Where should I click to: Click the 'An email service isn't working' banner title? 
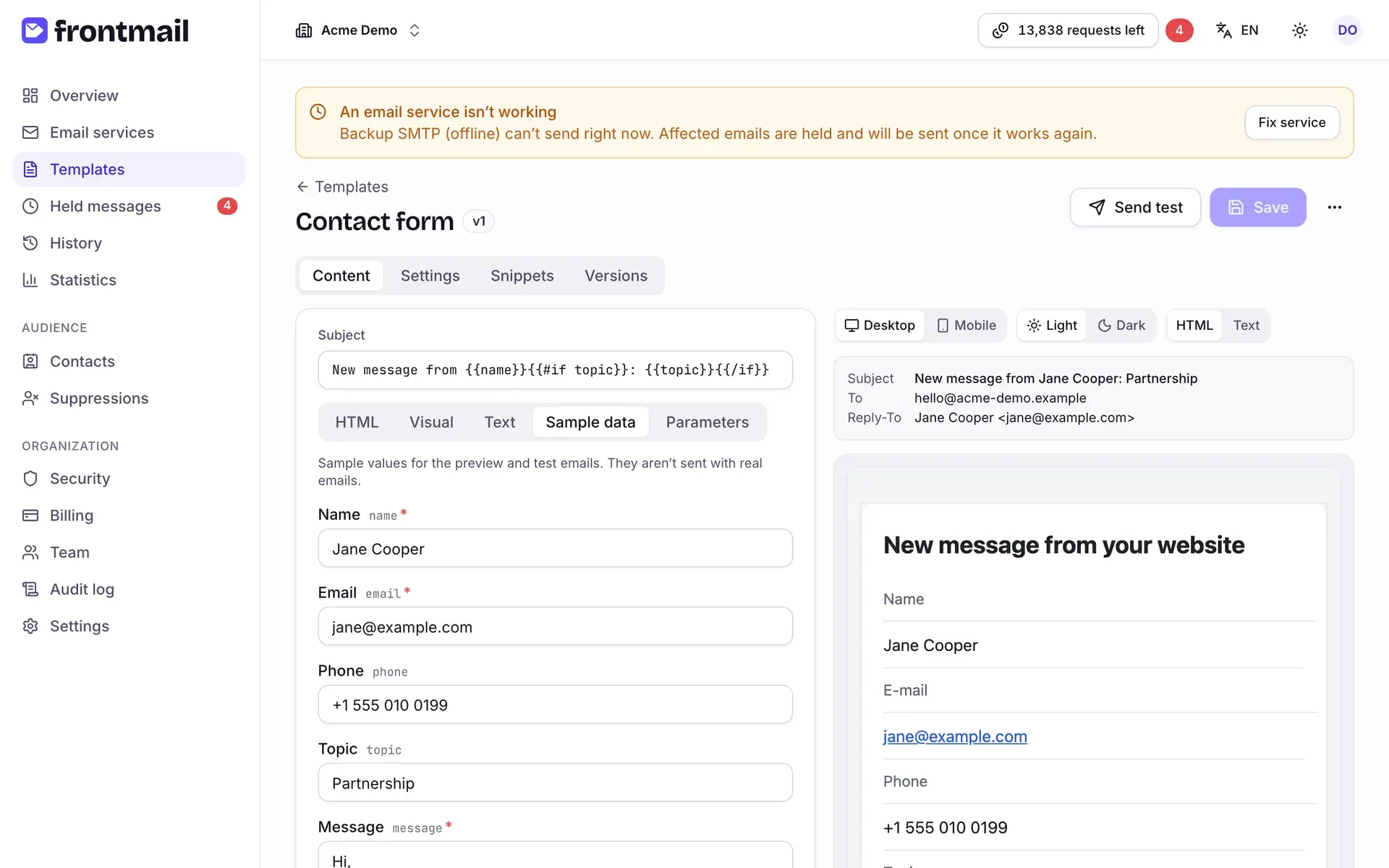click(448, 112)
